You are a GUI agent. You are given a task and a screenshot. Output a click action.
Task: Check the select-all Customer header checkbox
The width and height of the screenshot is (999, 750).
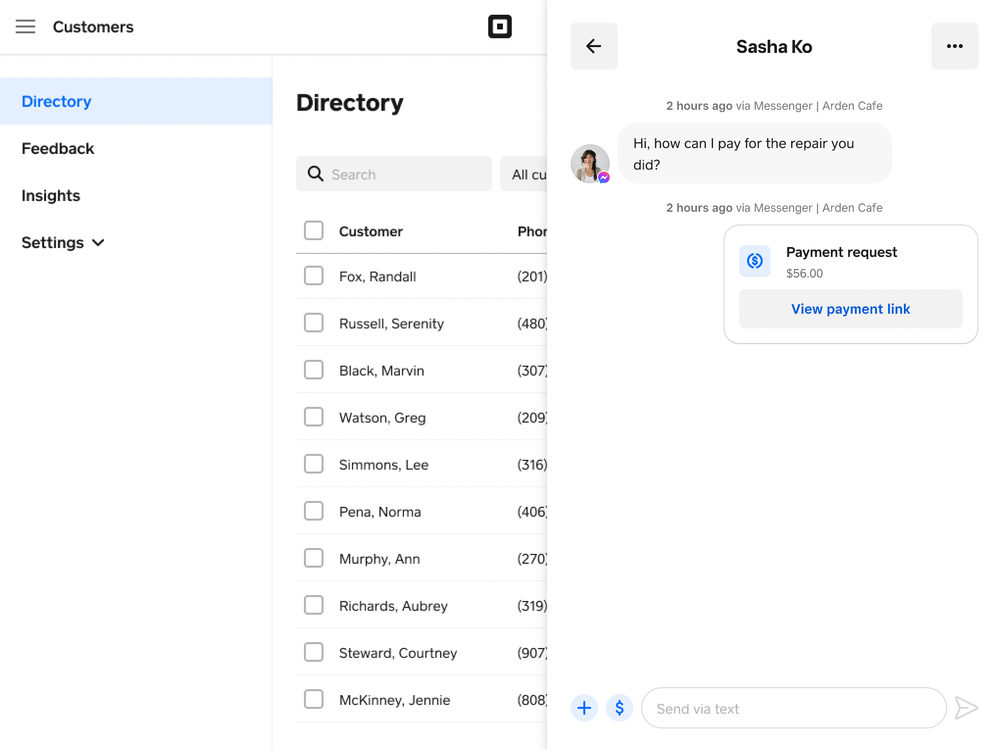tap(313, 230)
